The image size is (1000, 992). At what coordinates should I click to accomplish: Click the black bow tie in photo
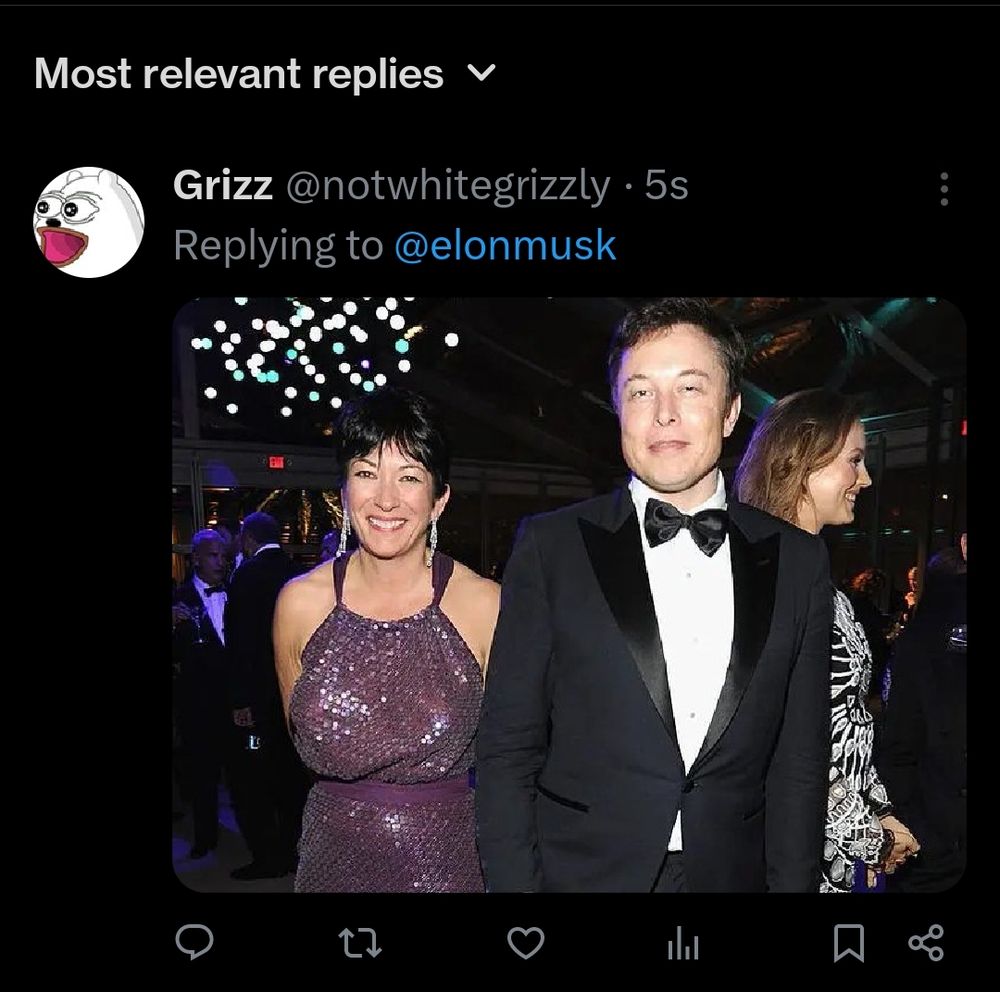pos(685,525)
